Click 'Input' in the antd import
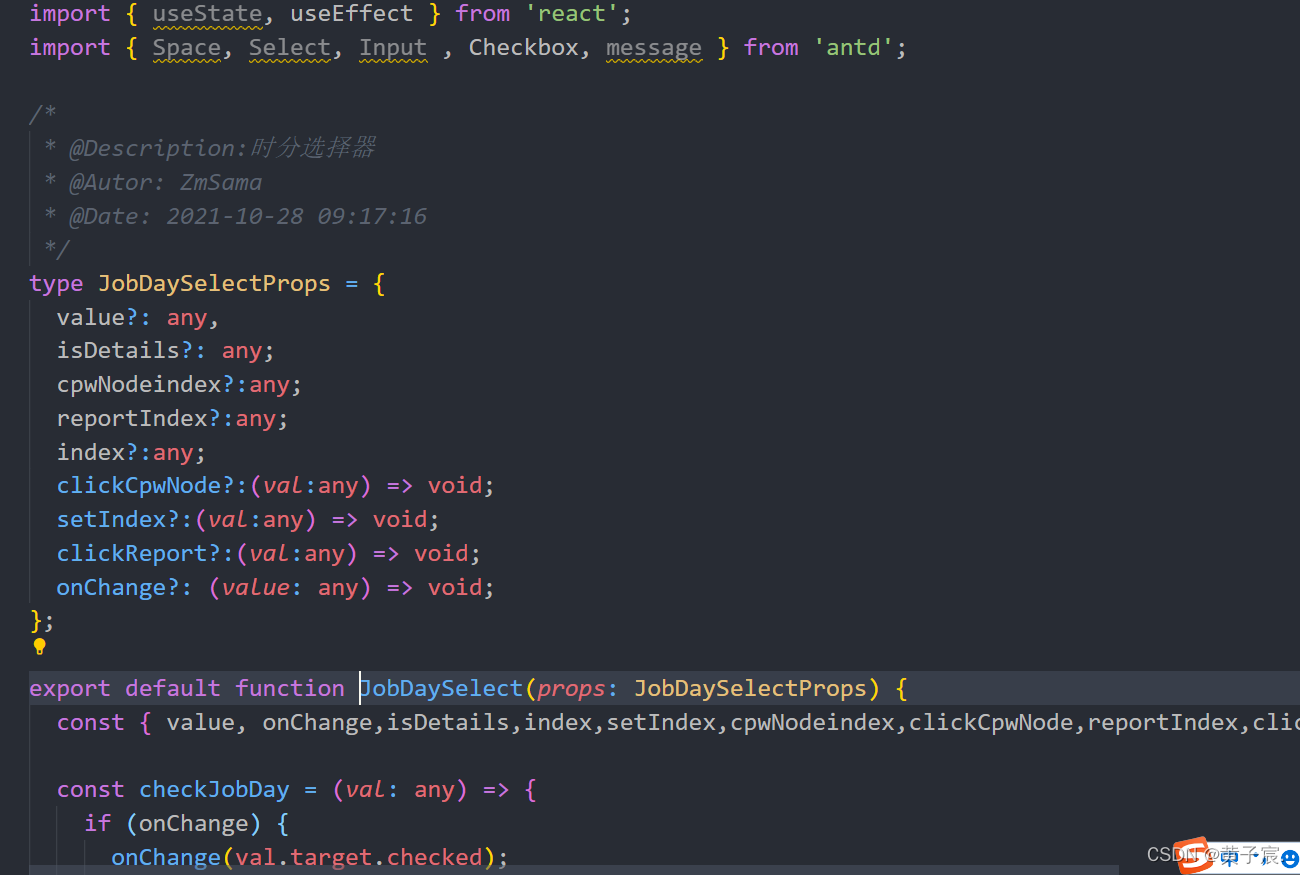Viewport: 1300px width, 875px height. 393,48
